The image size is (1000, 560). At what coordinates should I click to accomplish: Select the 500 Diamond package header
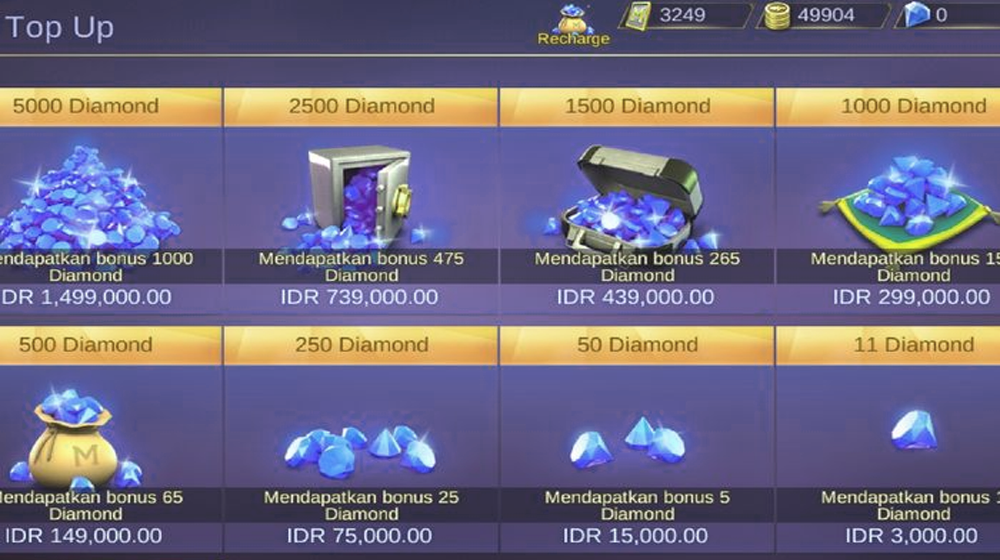(86, 345)
